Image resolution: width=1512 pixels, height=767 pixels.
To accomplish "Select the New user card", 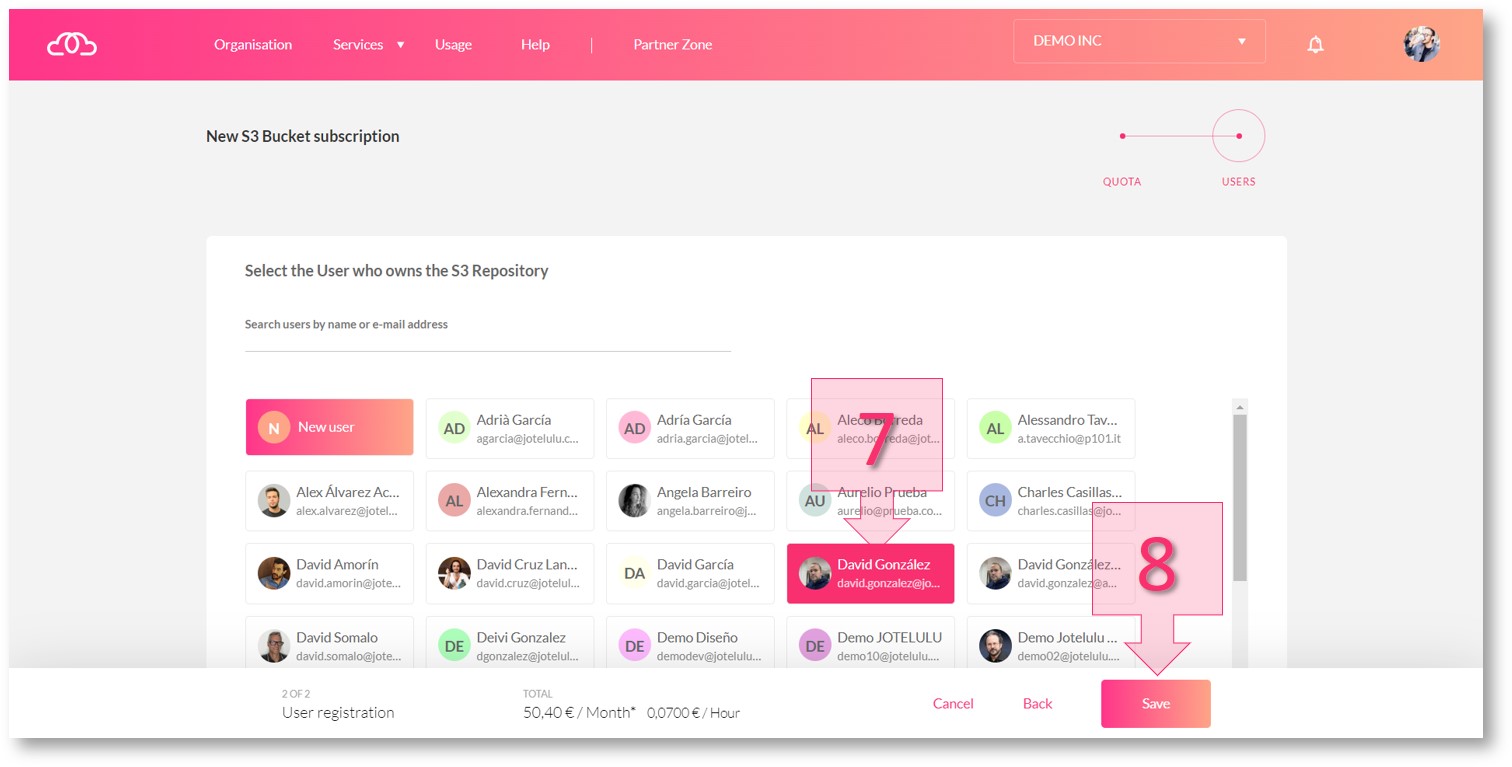I will (329, 427).
